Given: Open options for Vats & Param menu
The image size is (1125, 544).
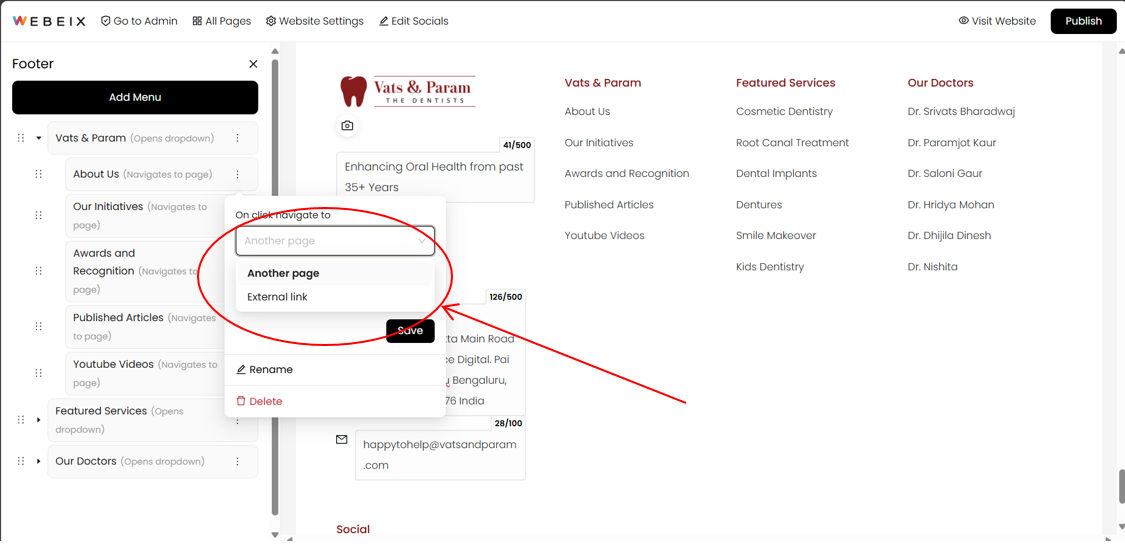Looking at the screenshot, I should (237, 138).
